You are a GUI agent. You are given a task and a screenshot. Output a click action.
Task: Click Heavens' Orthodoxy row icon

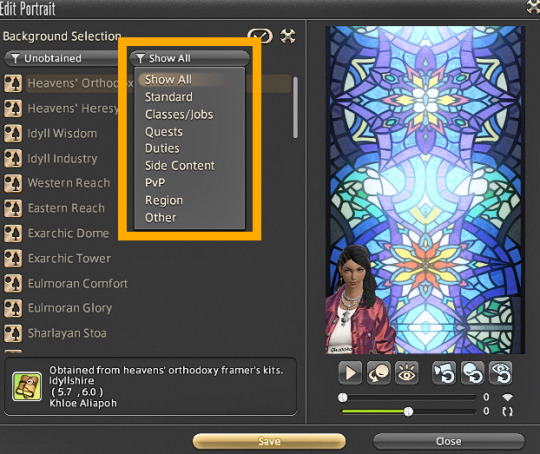[13, 83]
